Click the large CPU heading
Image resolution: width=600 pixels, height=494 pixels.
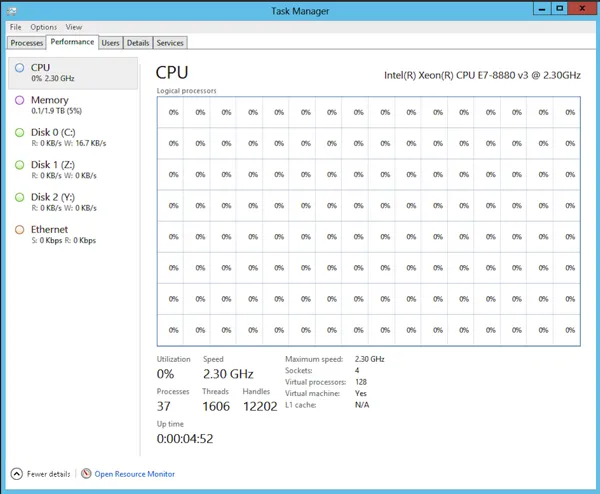click(x=172, y=73)
